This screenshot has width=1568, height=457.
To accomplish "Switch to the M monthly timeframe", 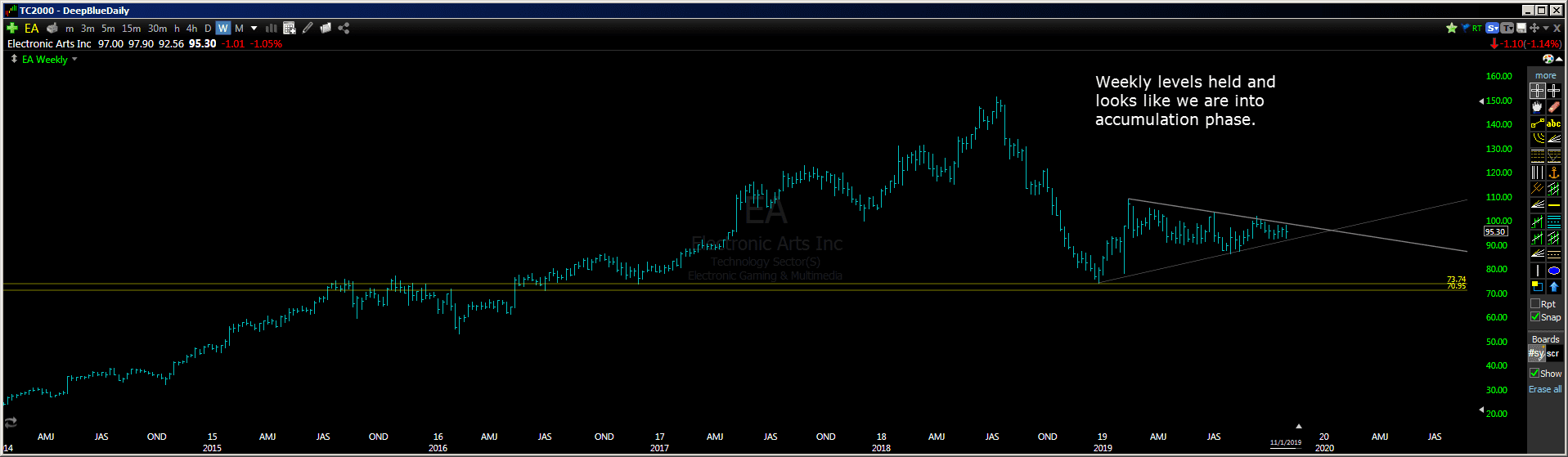I will (240, 29).
